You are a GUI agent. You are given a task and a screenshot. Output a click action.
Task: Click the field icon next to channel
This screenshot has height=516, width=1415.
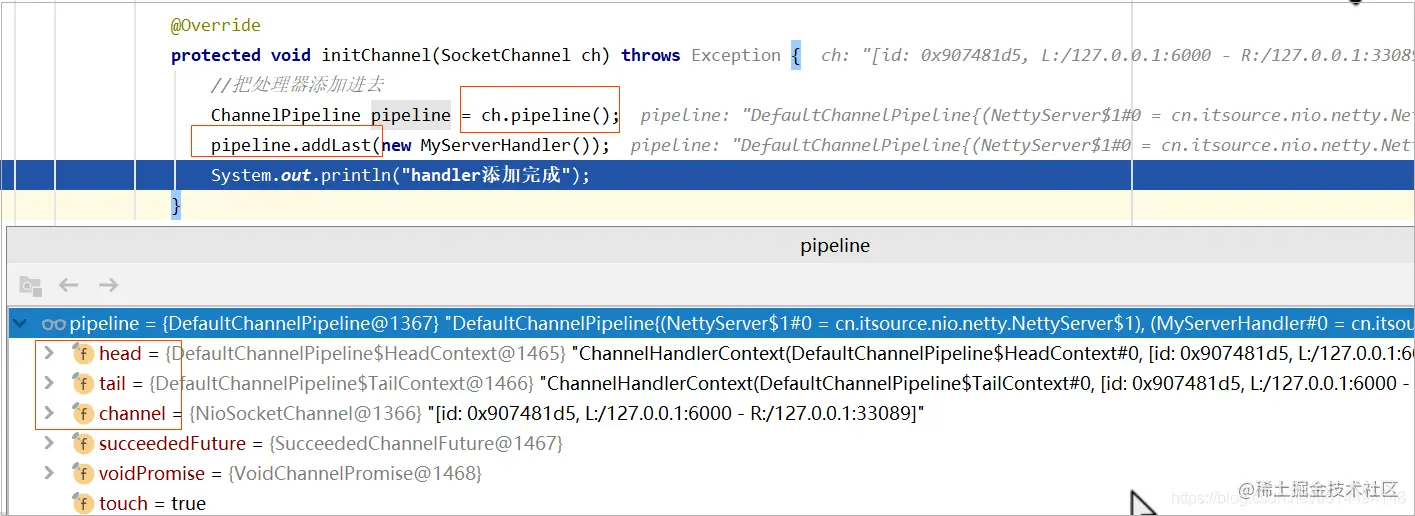click(x=84, y=413)
